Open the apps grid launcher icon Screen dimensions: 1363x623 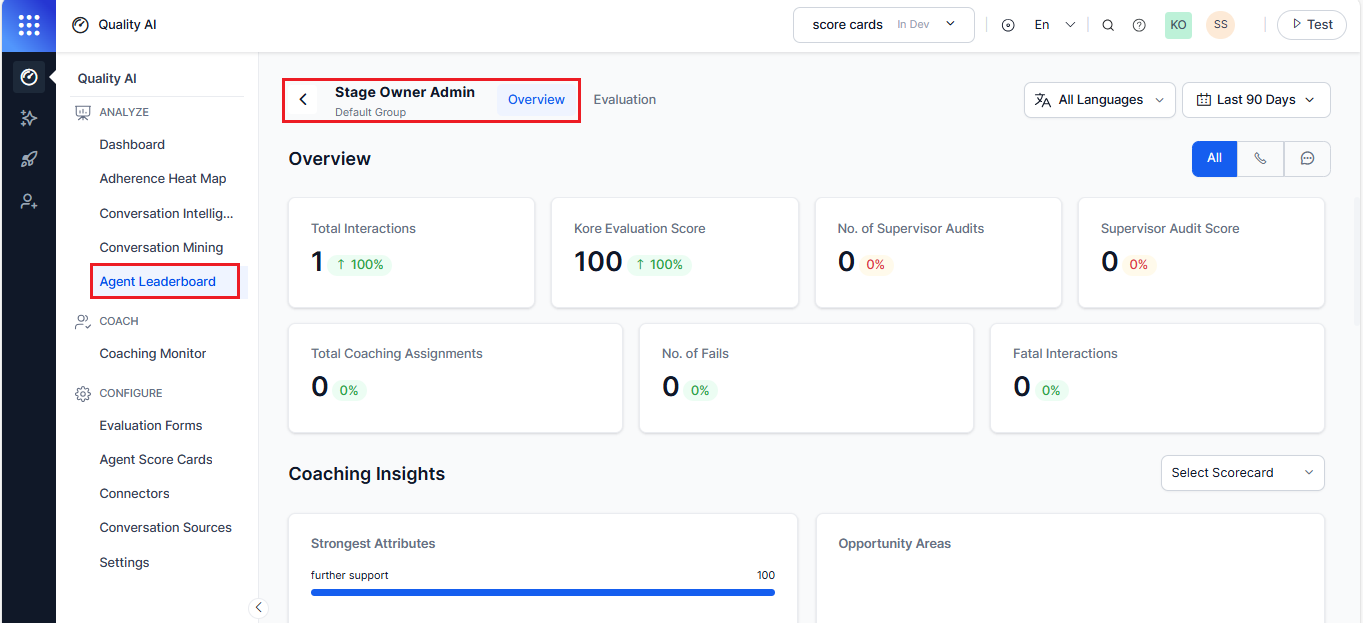tap(29, 25)
